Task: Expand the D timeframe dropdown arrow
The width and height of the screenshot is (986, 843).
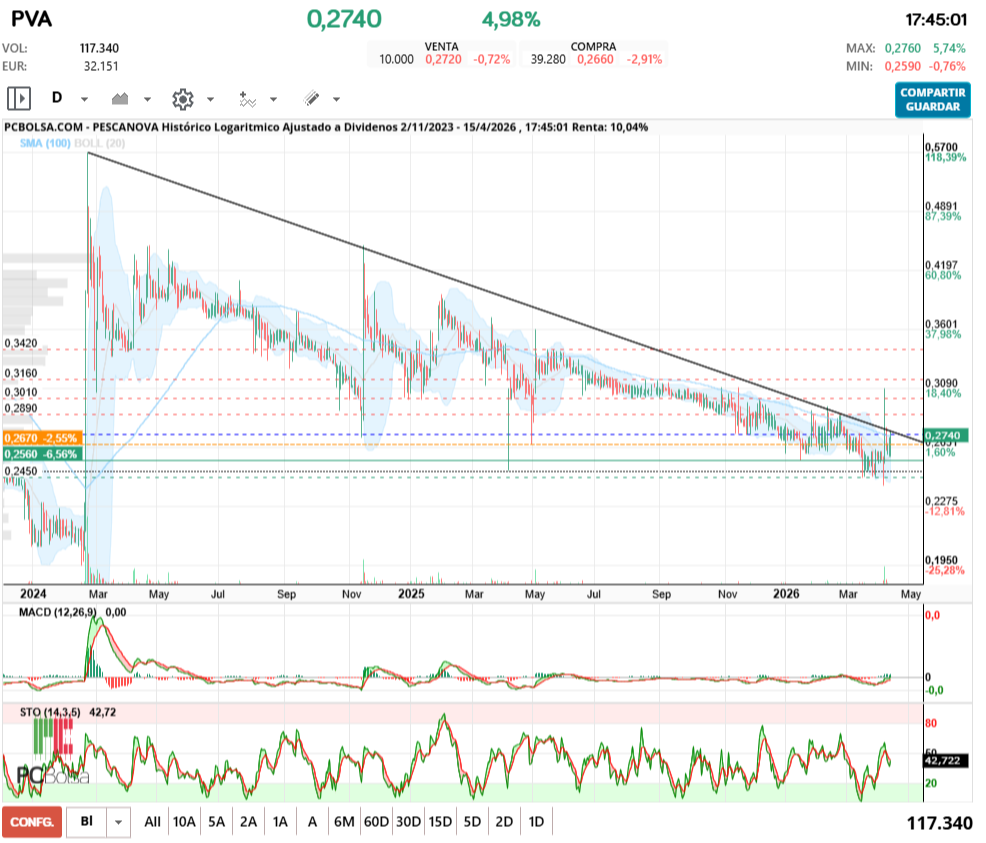Action: pyautogui.click(x=84, y=99)
